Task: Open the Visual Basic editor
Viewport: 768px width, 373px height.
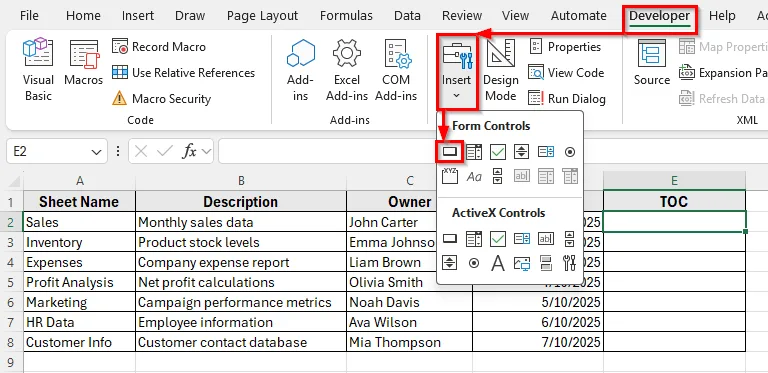Action: click(x=38, y=70)
